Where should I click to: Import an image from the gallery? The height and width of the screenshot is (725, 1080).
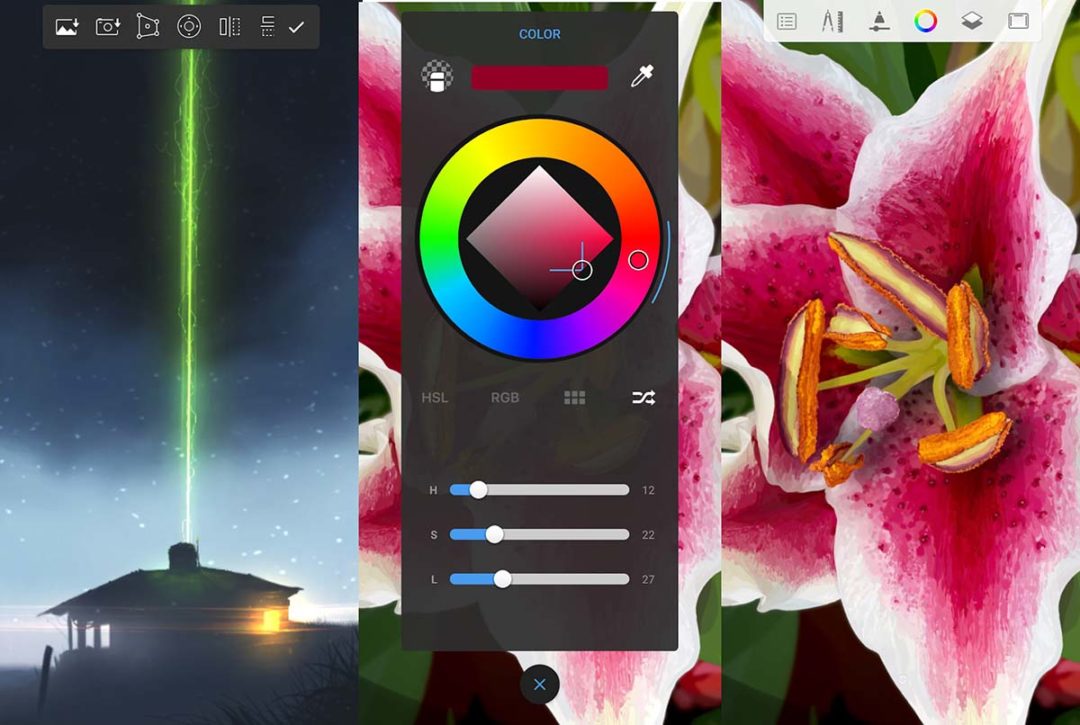66,26
